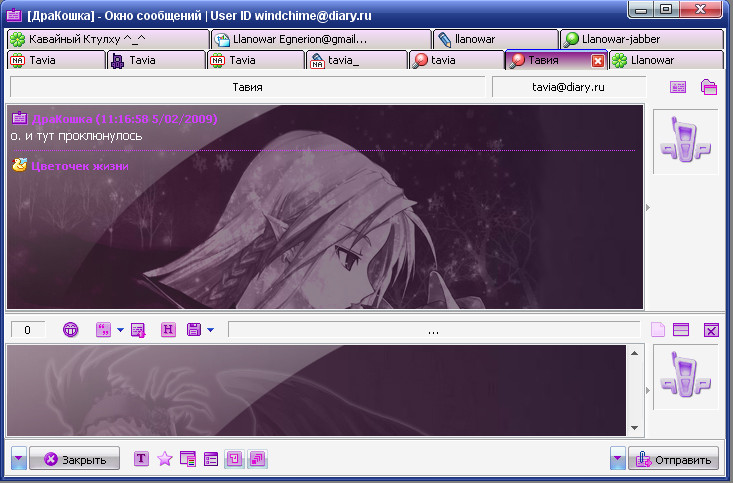The width and height of the screenshot is (733, 483).
Task: Click the contact avatar in the chat pane
Action: (x=685, y=141)
